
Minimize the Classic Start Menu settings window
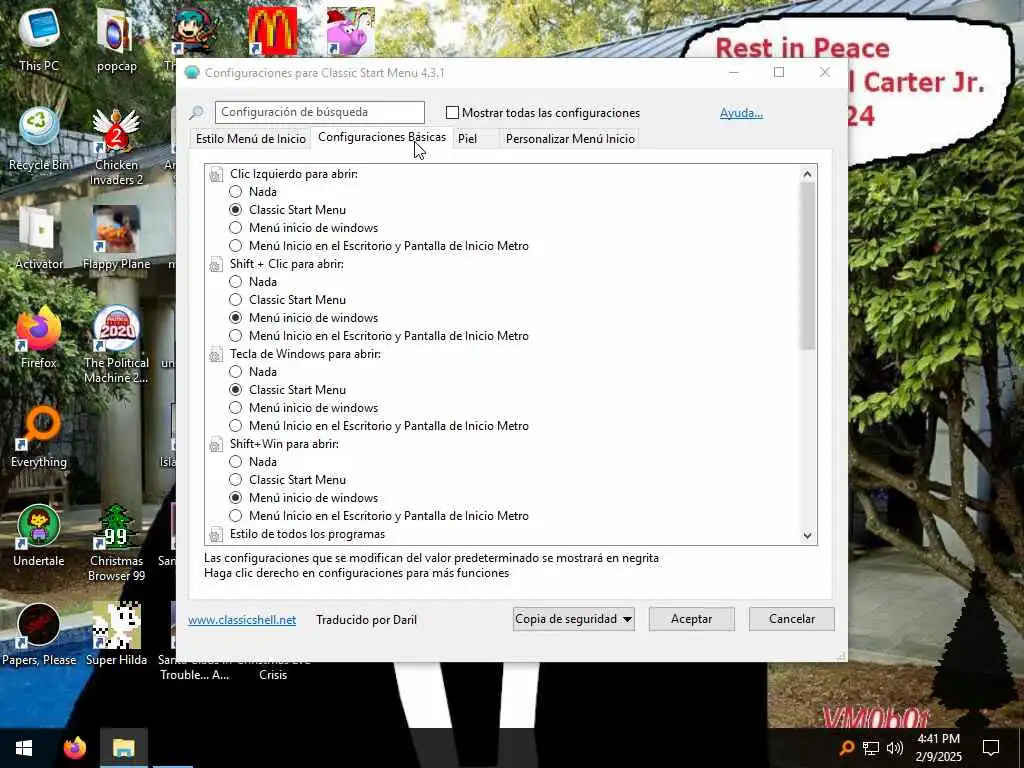pyautogui.click(x=734, y=72)
